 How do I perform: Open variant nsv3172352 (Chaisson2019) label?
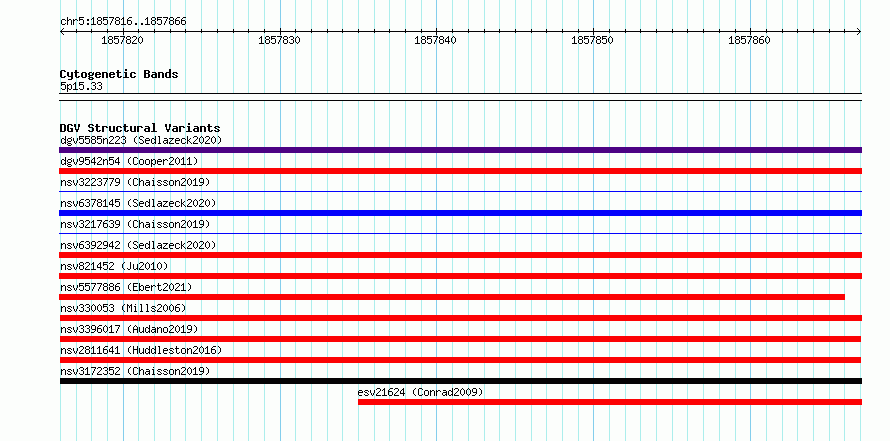[135, 371]
